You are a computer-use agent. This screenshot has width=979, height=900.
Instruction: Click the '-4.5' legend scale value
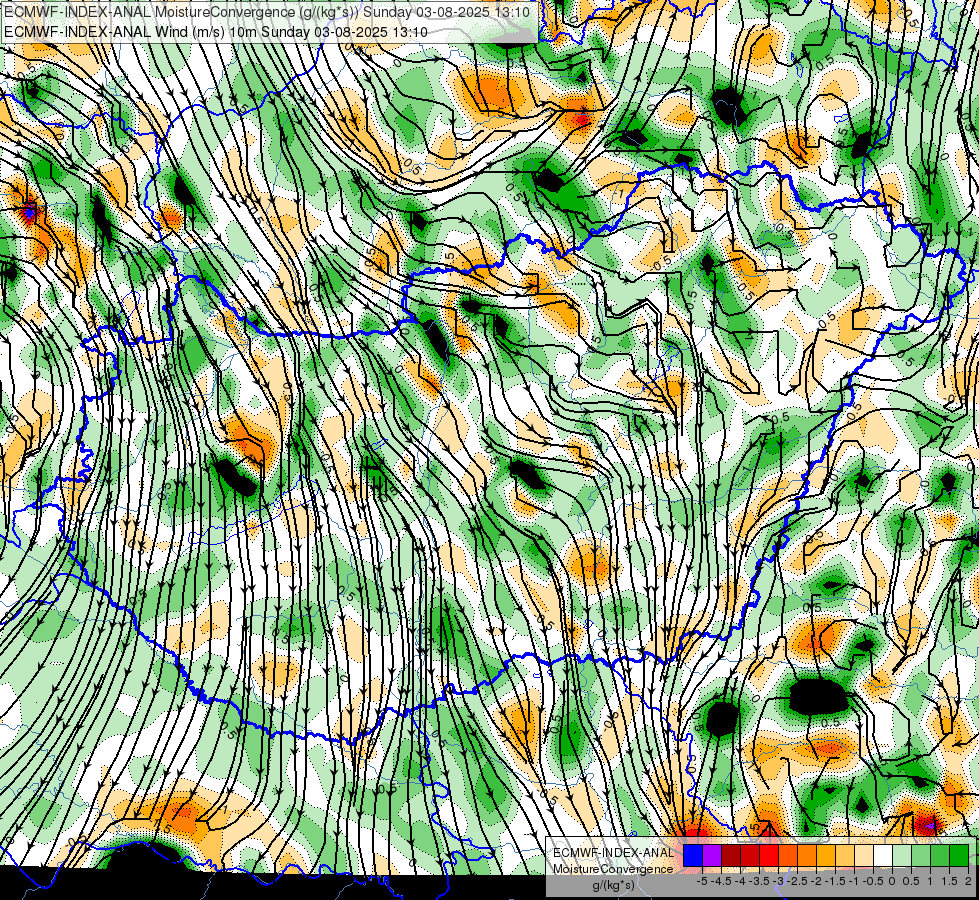(721, 881)
